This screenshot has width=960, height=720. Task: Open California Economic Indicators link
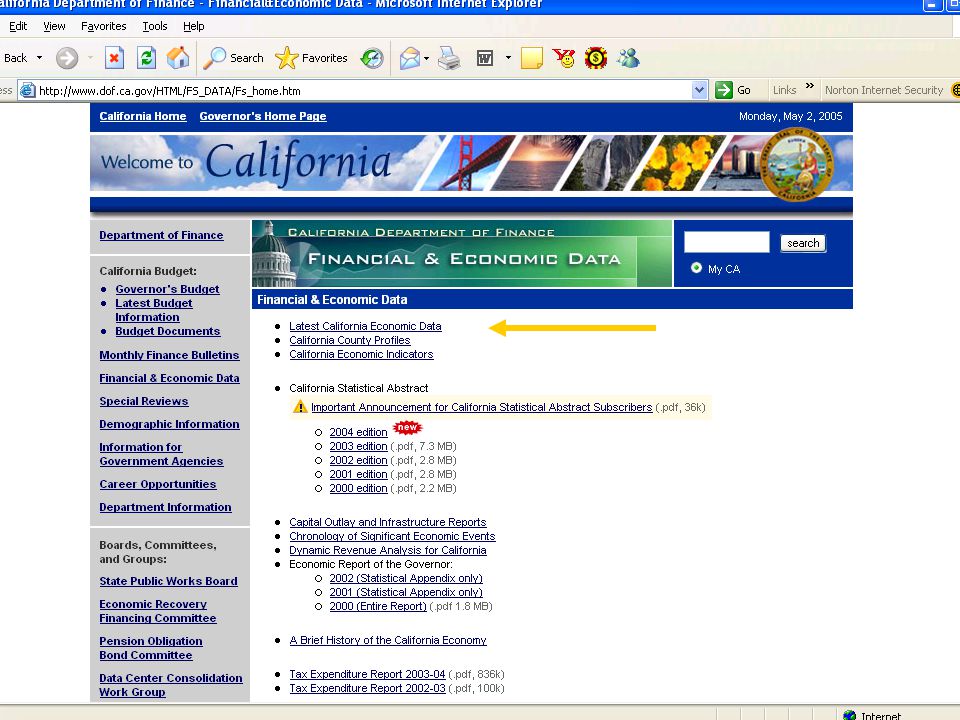coord(361,354)
